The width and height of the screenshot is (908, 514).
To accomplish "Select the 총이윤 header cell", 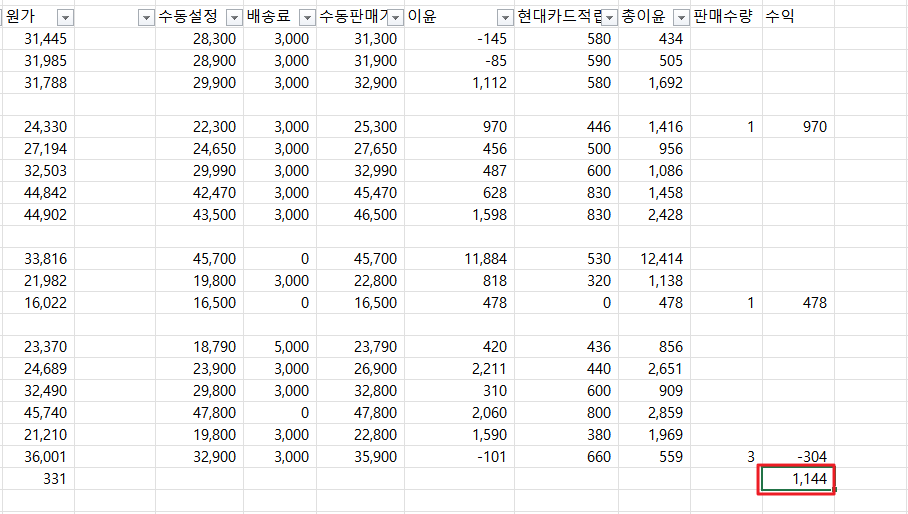I will click(654, 17).
